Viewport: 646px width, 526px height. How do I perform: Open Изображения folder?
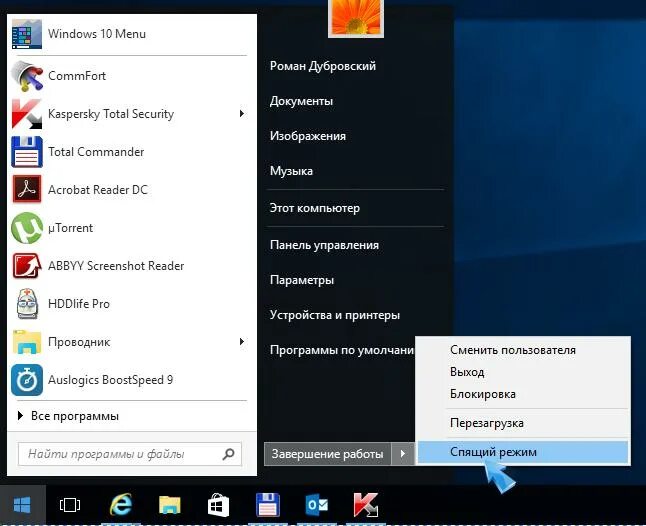(308, 136)
